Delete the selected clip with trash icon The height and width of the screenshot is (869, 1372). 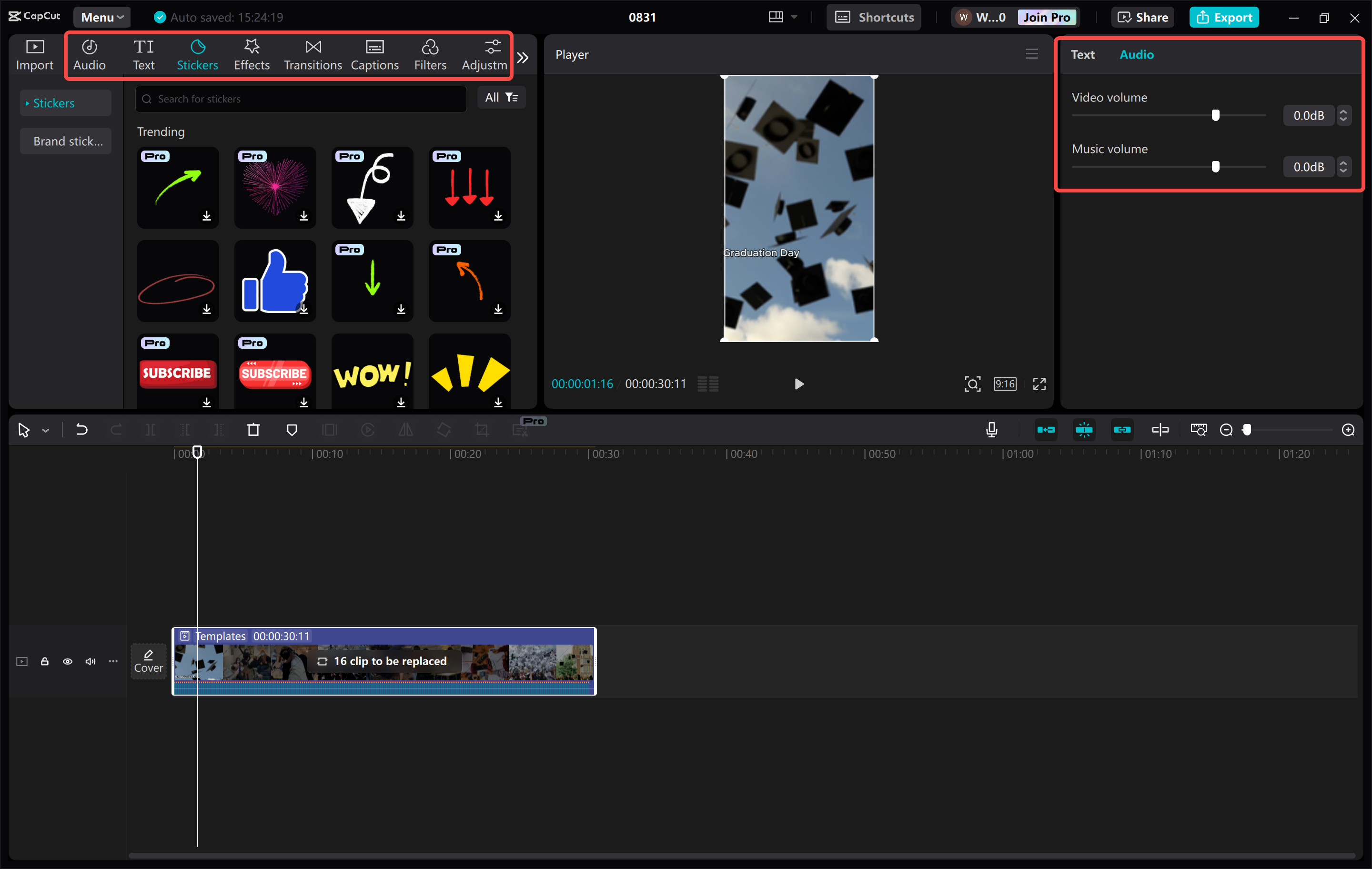coord(253,430)
